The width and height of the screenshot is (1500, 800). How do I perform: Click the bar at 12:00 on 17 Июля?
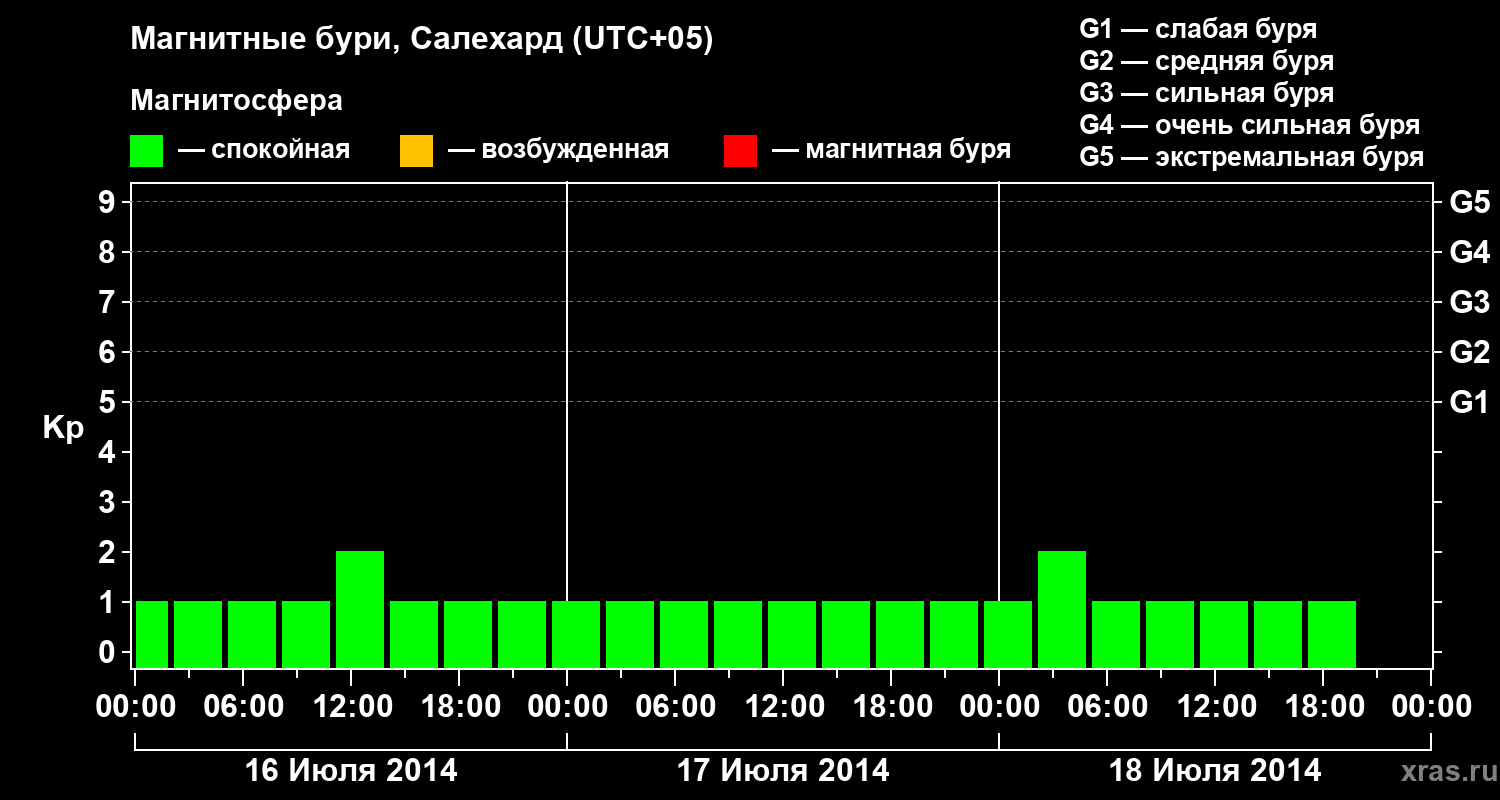coord(792,634)
